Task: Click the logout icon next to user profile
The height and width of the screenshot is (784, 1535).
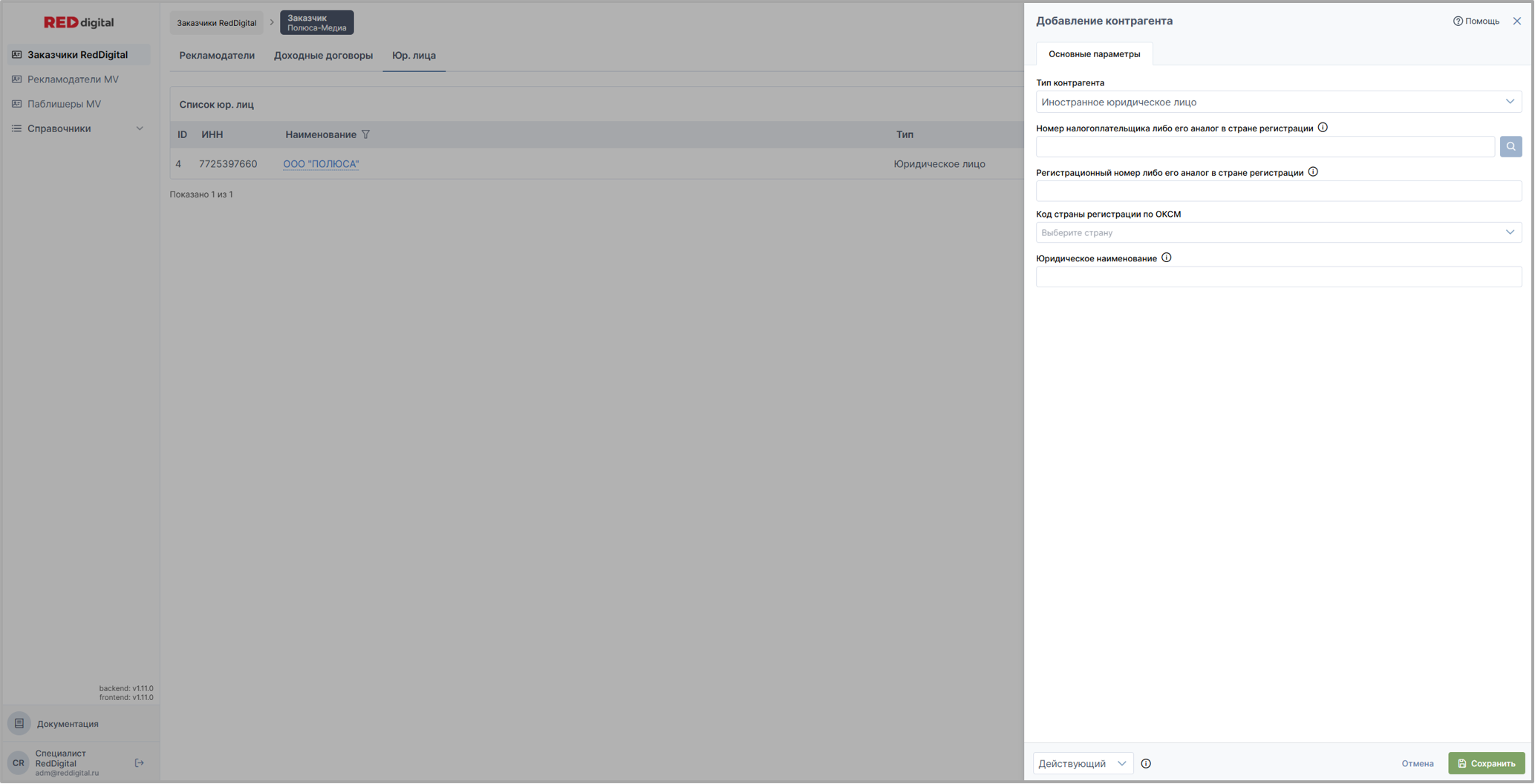Action: click(x=139, y=762)
